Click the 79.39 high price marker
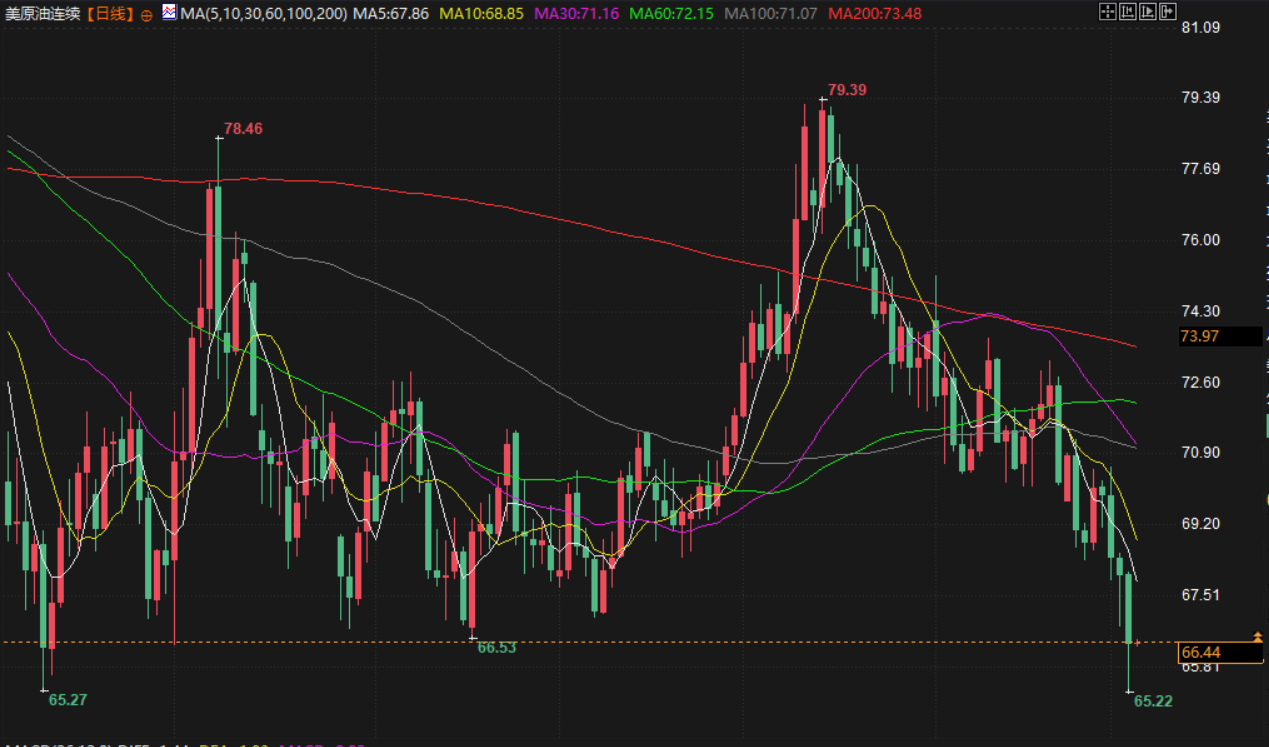The width and height of the screenshot is (1269, 747). coord(847,90)
